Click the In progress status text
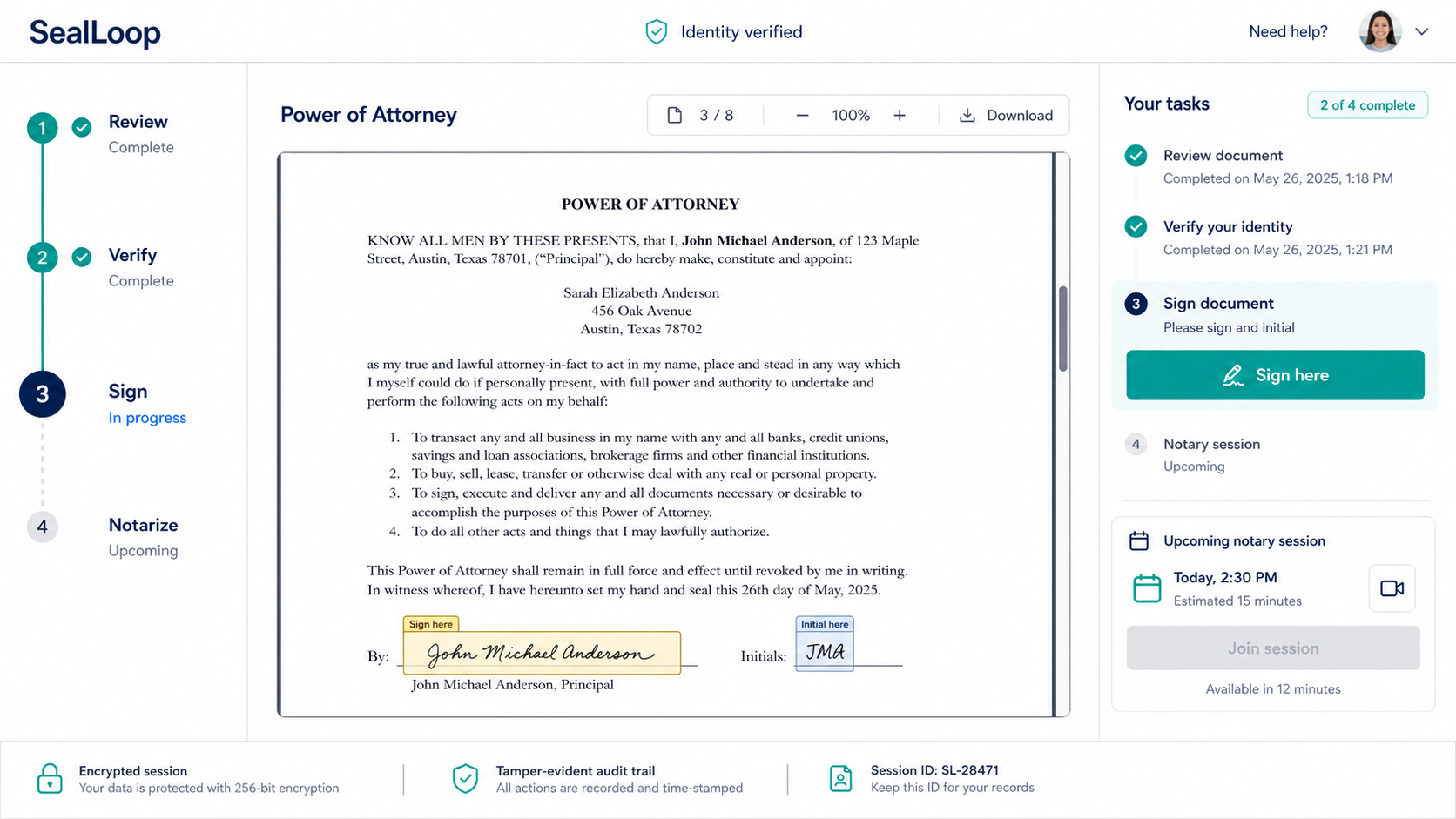Viewport: 1456px width, 819px height. (x=147, y=418)
